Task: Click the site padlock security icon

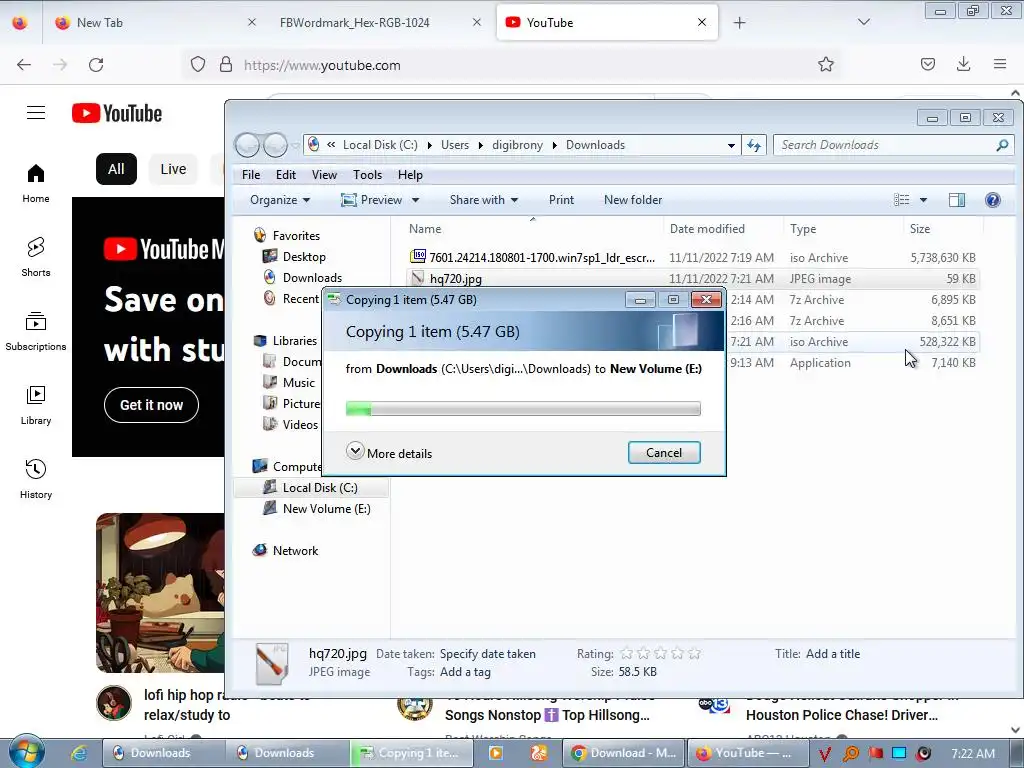Action: pyautogui.click(x=226, y=65)
